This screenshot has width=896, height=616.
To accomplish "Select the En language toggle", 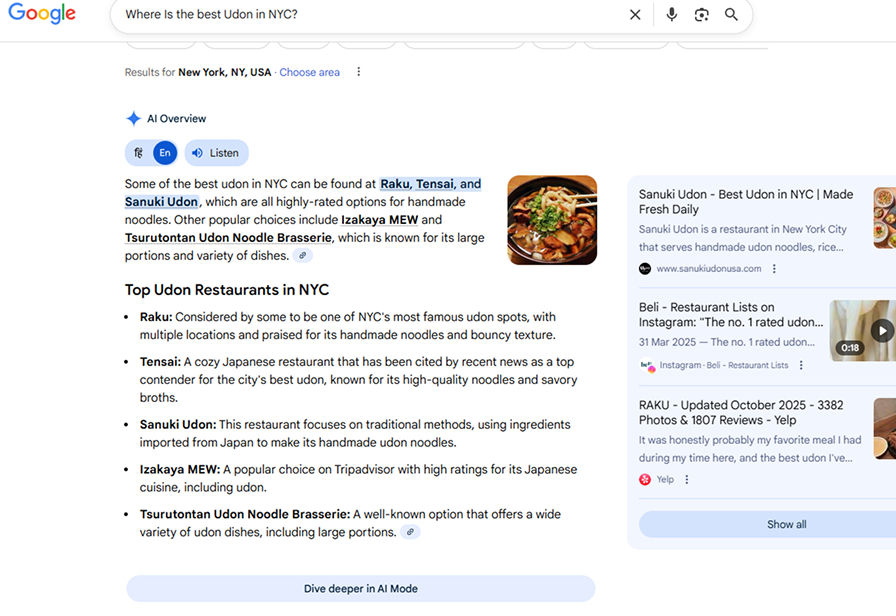I will coord(165,153).
